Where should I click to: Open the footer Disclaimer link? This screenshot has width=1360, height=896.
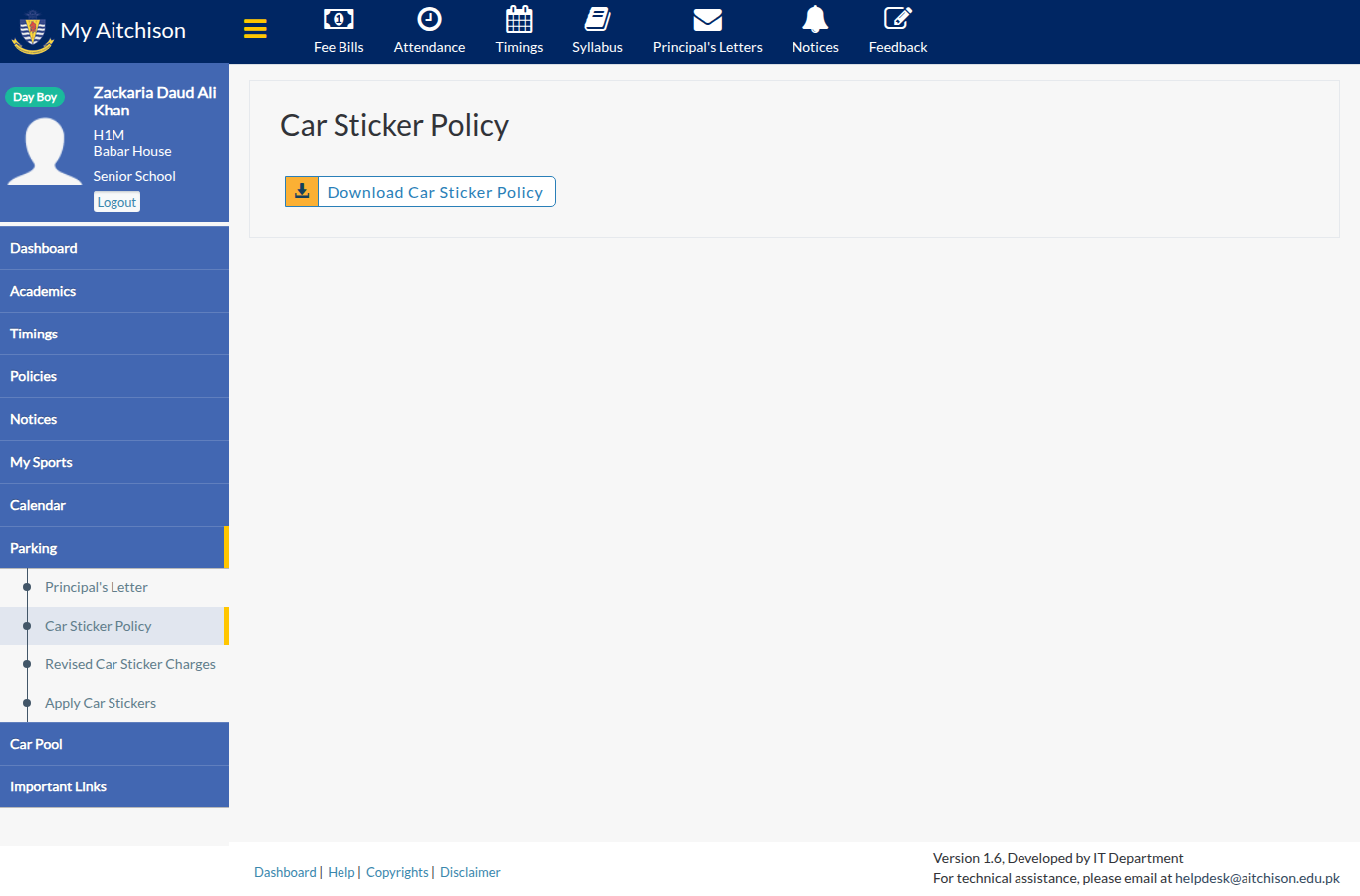click(470, 872)
